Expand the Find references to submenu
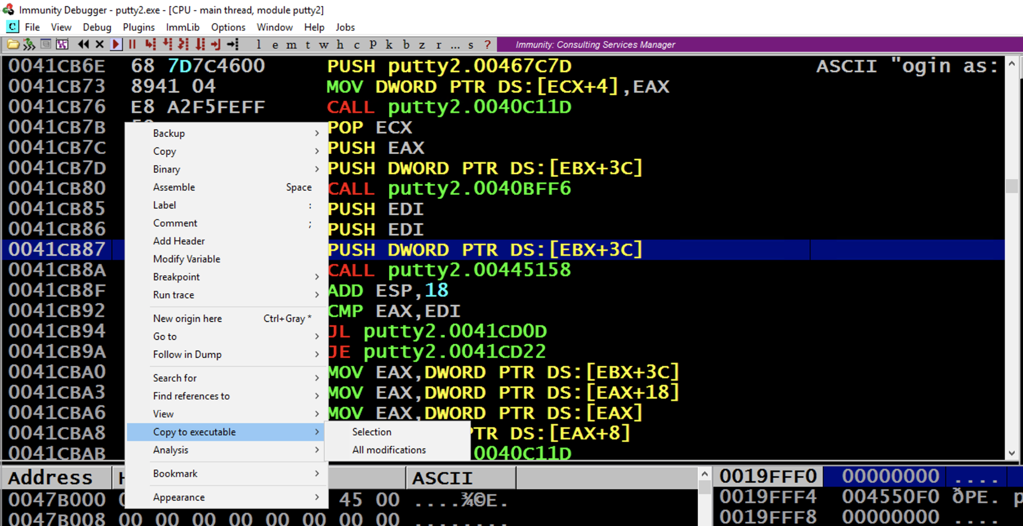Screen dimensions: 1023x526 click(226, 395)
